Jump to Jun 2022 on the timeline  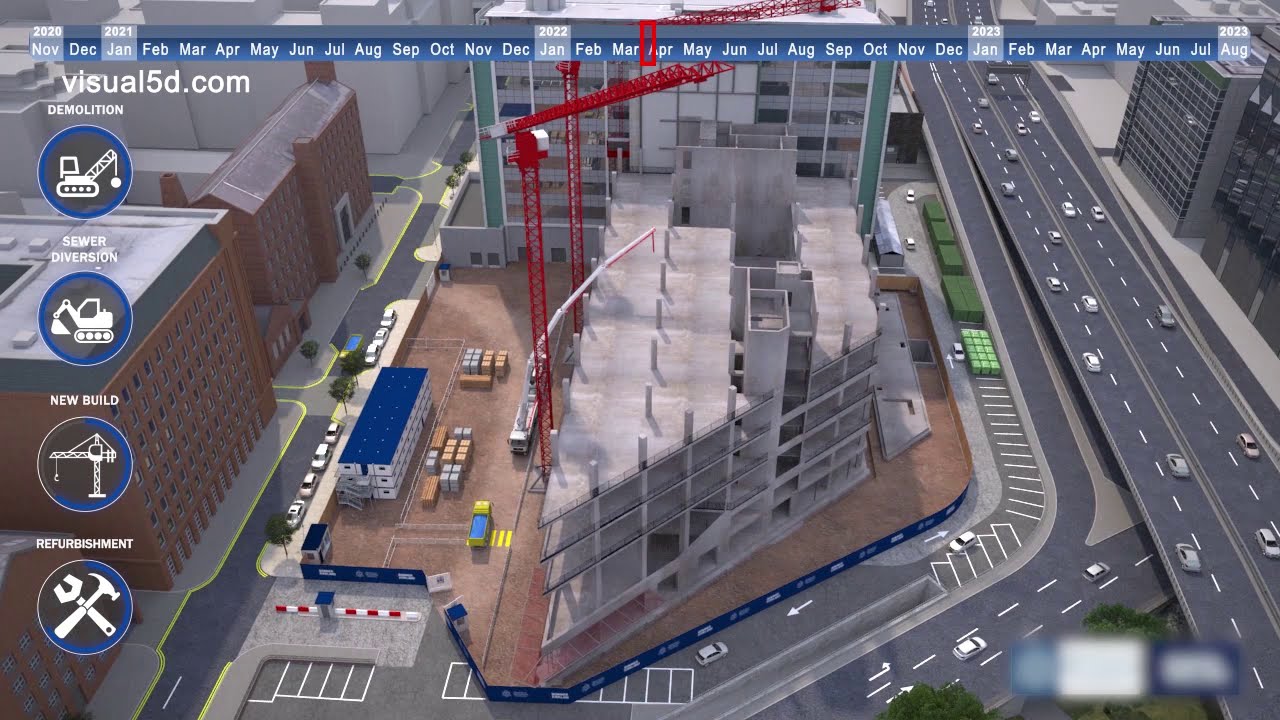pos(734,50)
